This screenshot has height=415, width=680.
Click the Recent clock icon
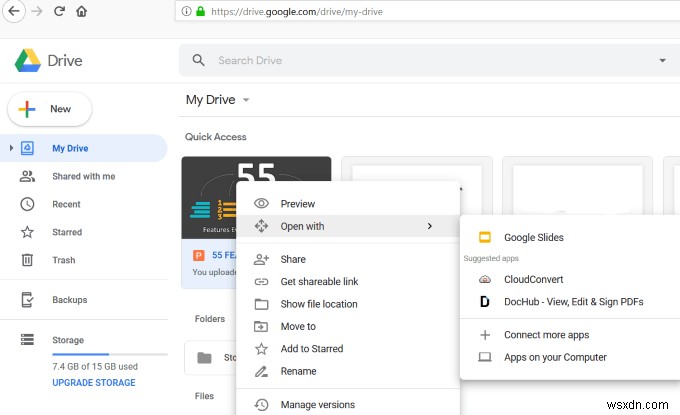(x=27, y=204)
